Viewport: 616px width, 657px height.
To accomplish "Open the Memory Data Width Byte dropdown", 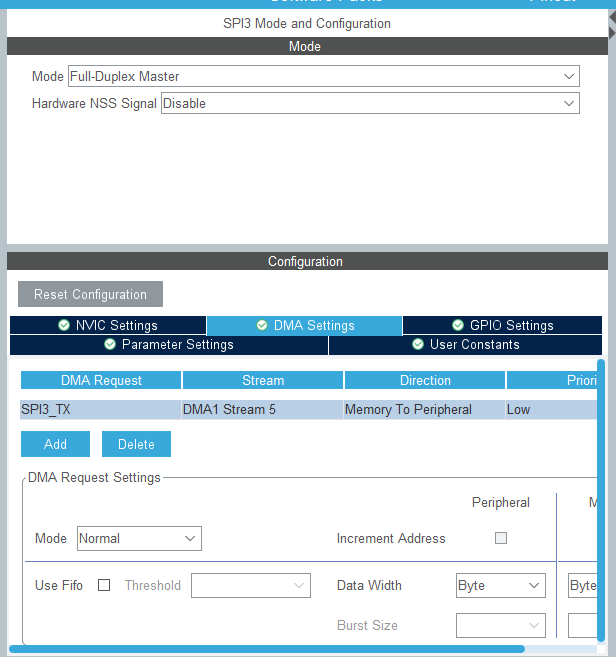I will click(x=582, y=585).
